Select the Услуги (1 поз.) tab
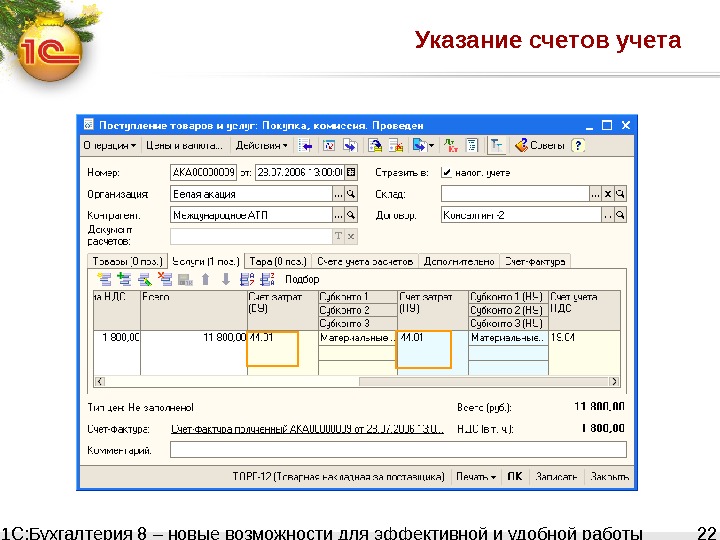This screenshot has width=720, height=540. (x=206, y=261)
